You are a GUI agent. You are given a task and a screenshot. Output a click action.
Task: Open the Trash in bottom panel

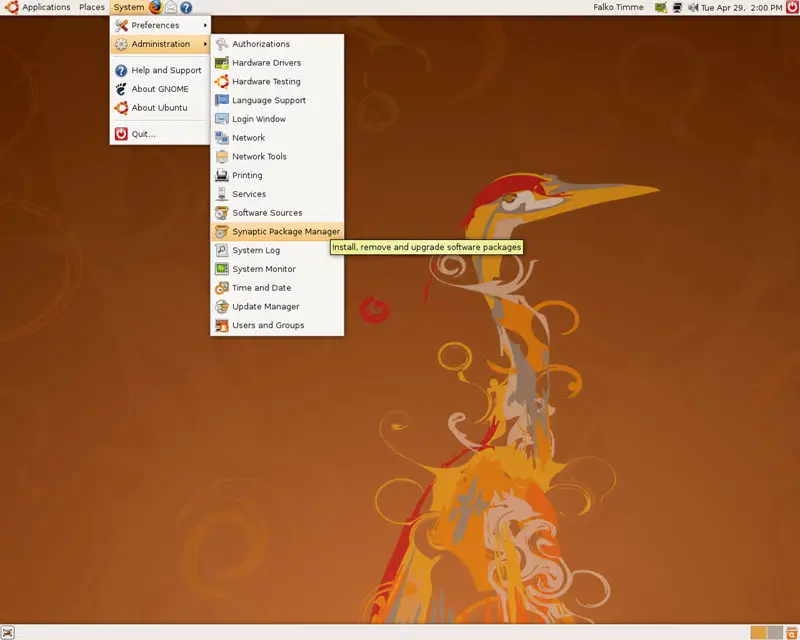pyautogui.click(x=791, y=633)
